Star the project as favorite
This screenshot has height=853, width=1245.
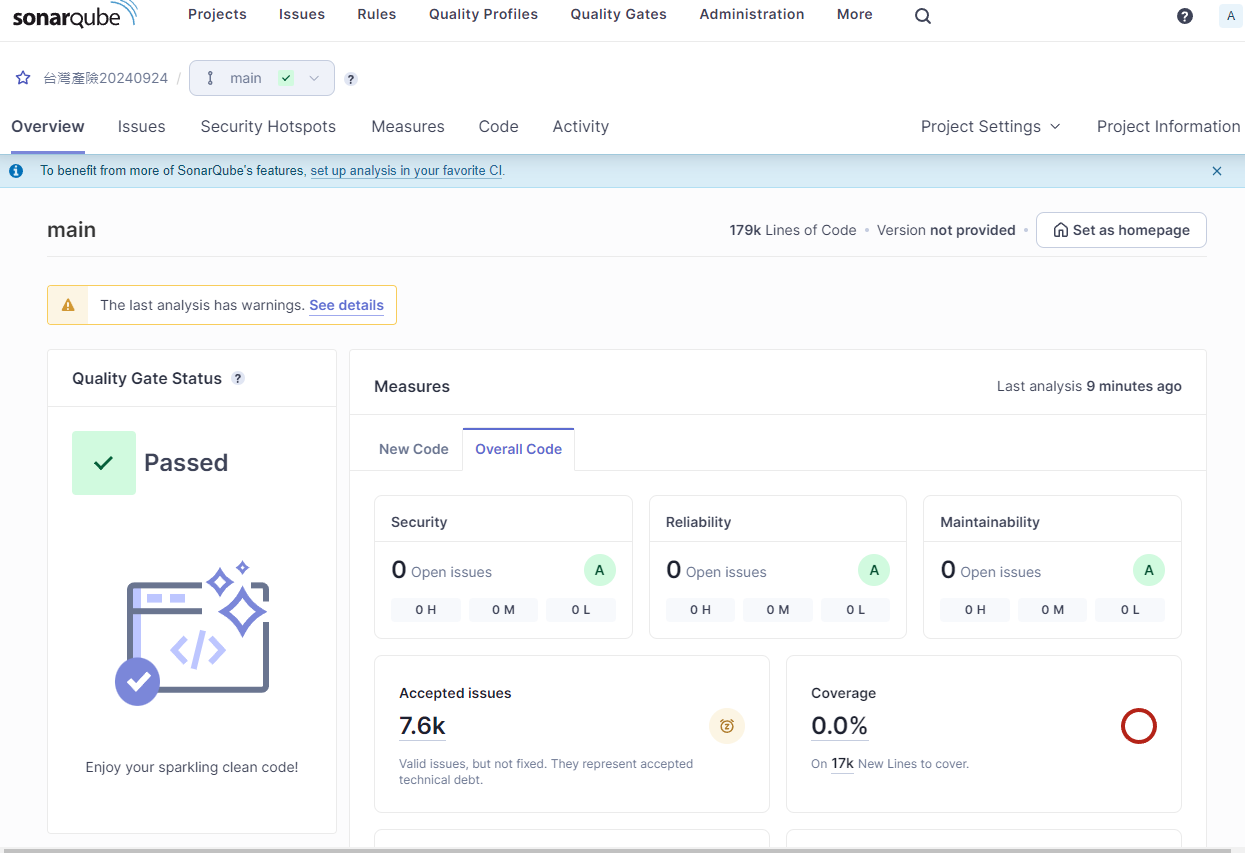tap(23, 78)
